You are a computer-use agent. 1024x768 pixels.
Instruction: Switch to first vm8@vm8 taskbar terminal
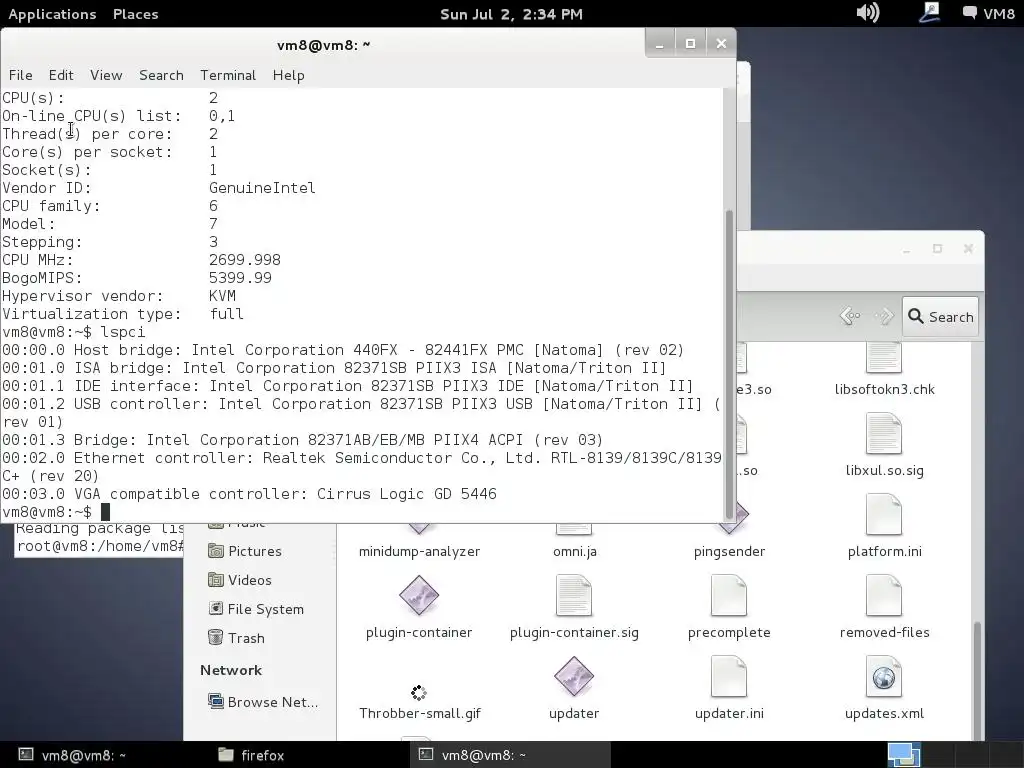pos(72,756)
